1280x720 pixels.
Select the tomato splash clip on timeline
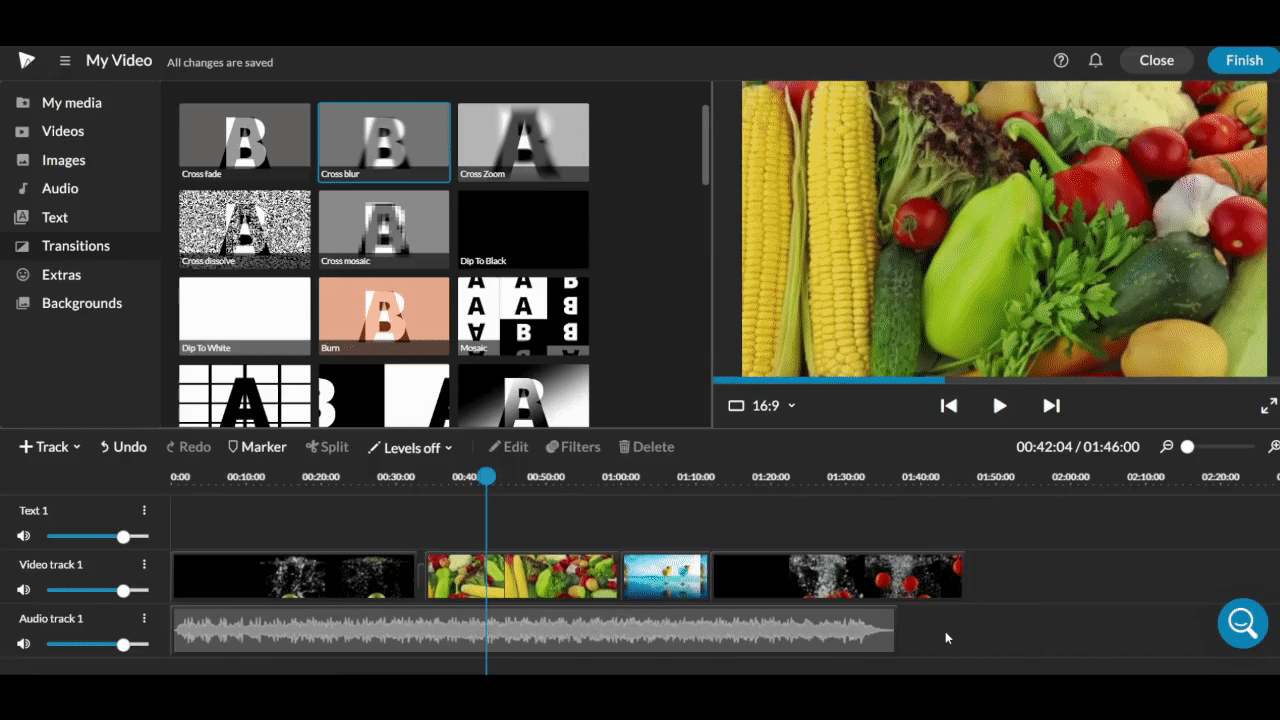coord(838,577)
